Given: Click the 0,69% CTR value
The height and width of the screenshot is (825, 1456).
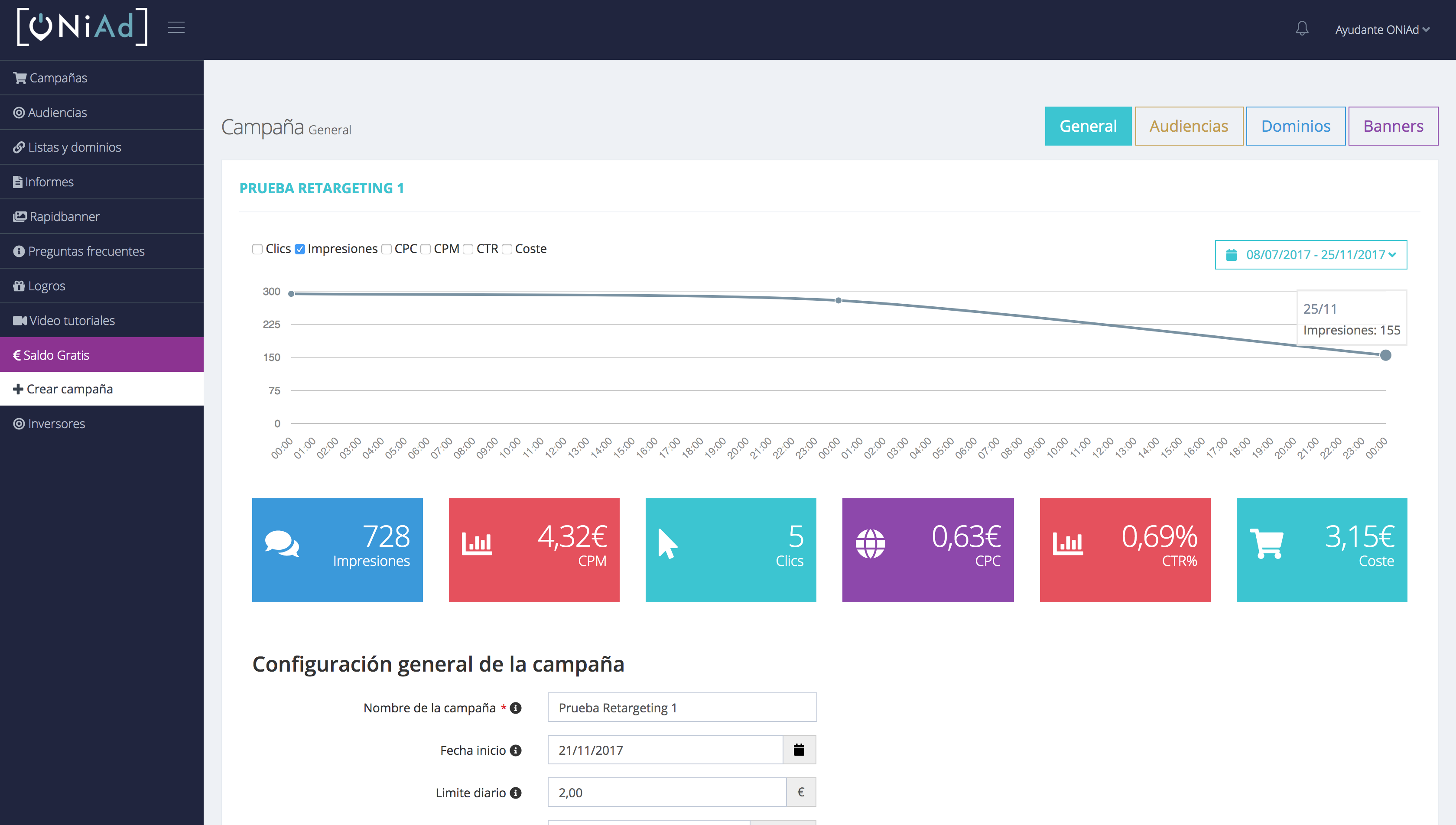Looking at the screenshot, I should (1160, 536).
